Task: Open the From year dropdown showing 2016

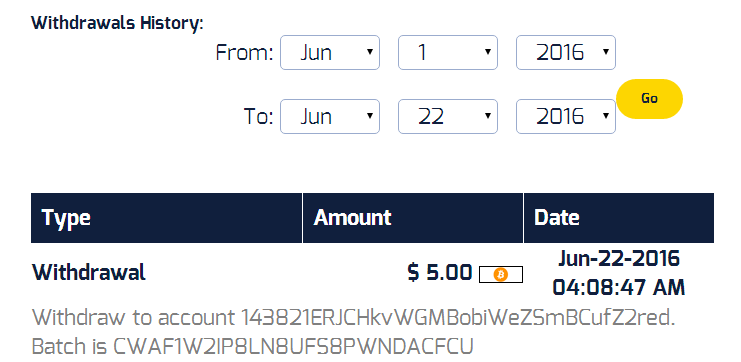Action: point(566,52)
